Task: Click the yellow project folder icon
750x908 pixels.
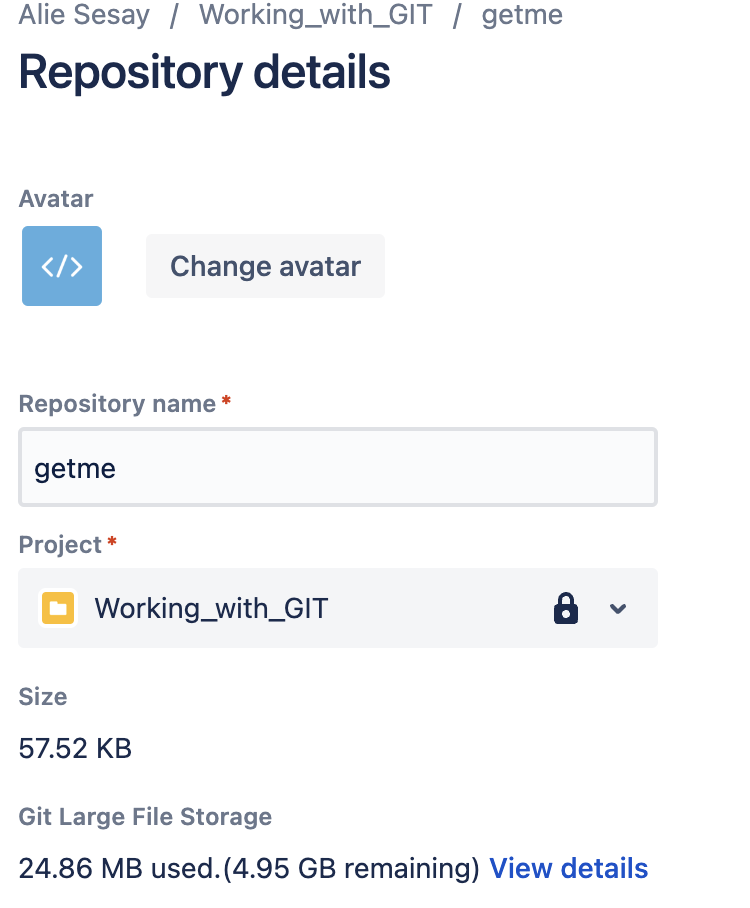Action: tap(58, 608)
